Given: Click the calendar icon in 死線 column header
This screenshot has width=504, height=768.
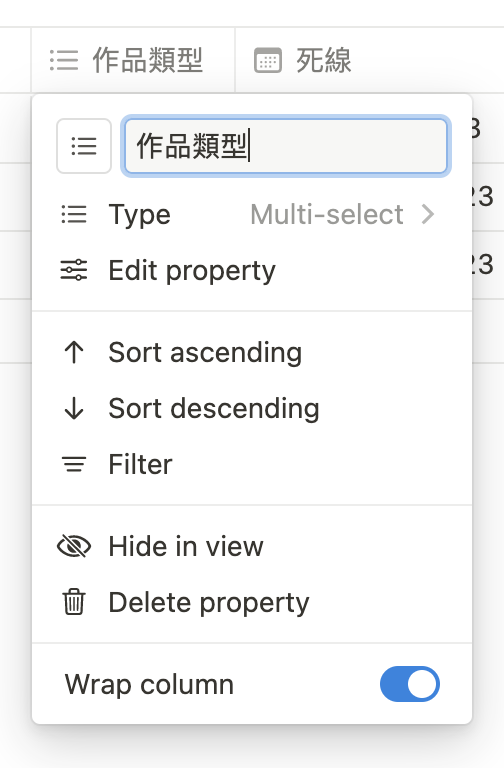Looking at the screenshot, I should [x=268, y=61].
